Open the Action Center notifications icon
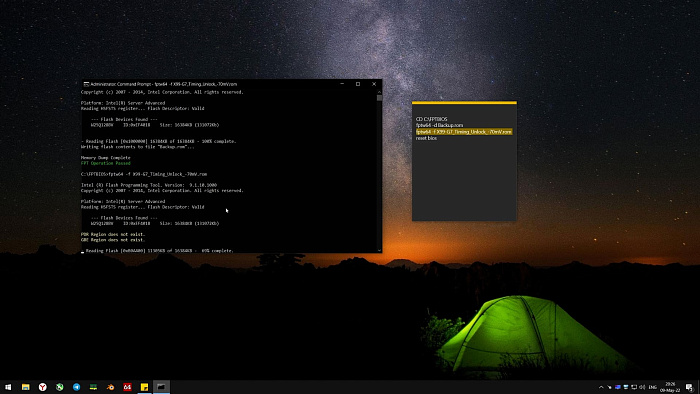700x394 pixels. pyautogui.click(x=689, y=387)
